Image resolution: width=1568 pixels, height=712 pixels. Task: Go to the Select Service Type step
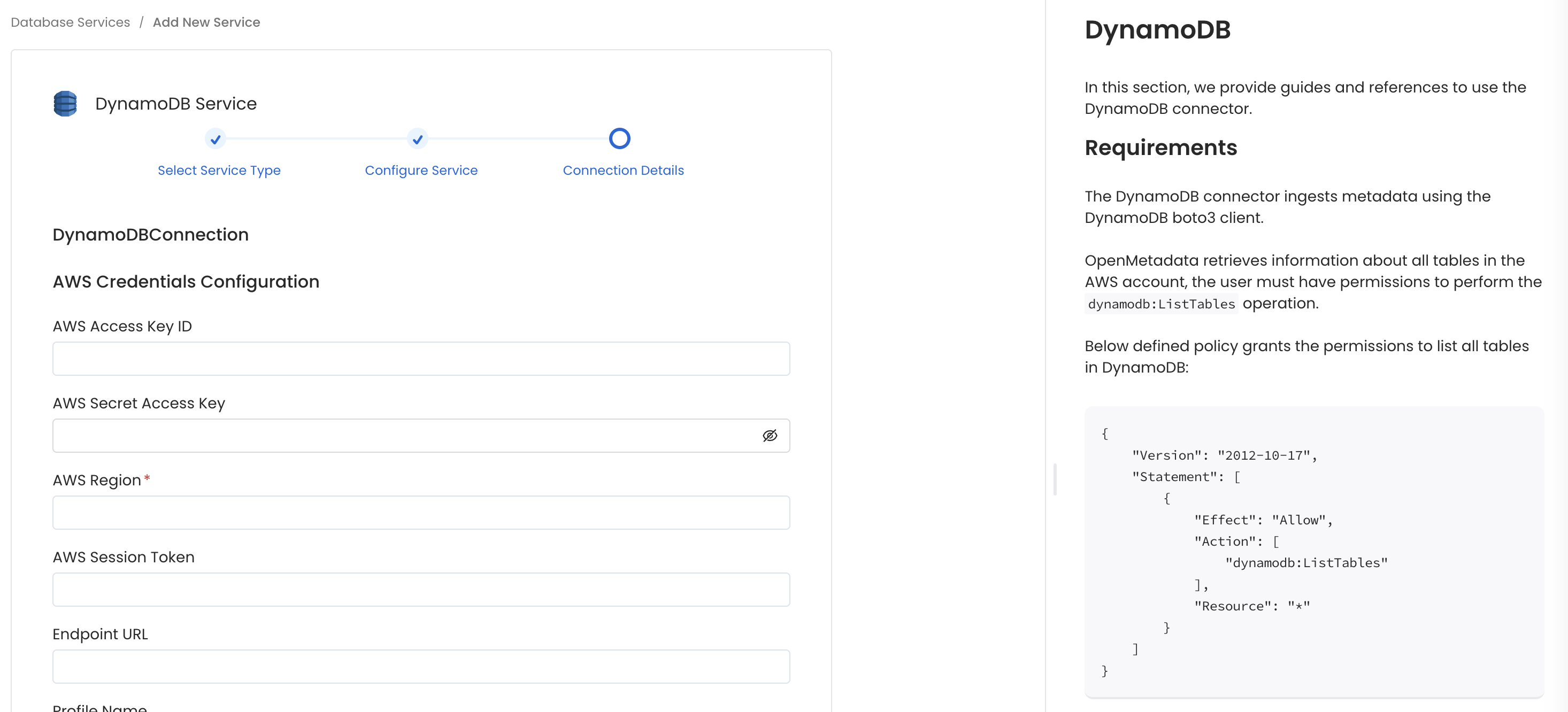219,170
